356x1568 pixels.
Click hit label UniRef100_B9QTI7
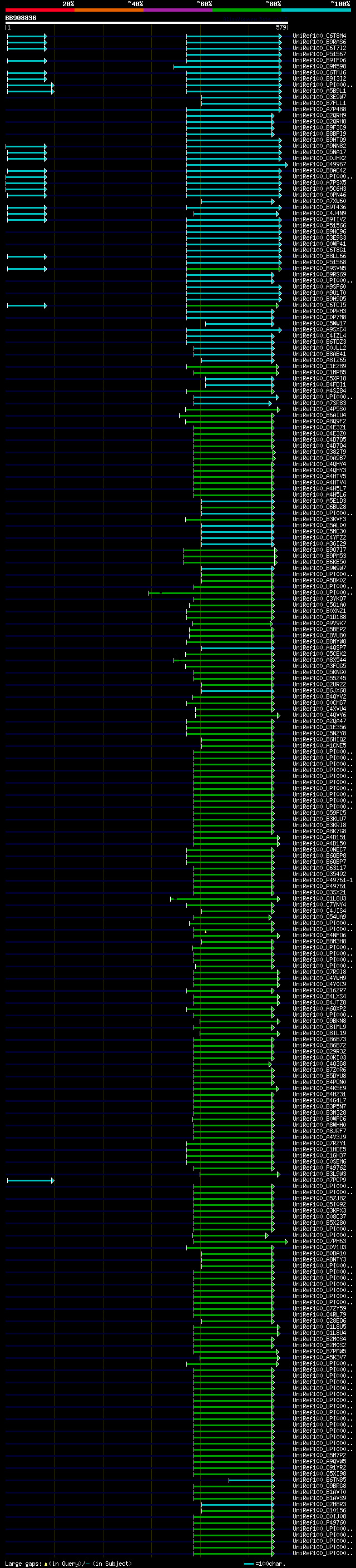click(x=319, y=550)
